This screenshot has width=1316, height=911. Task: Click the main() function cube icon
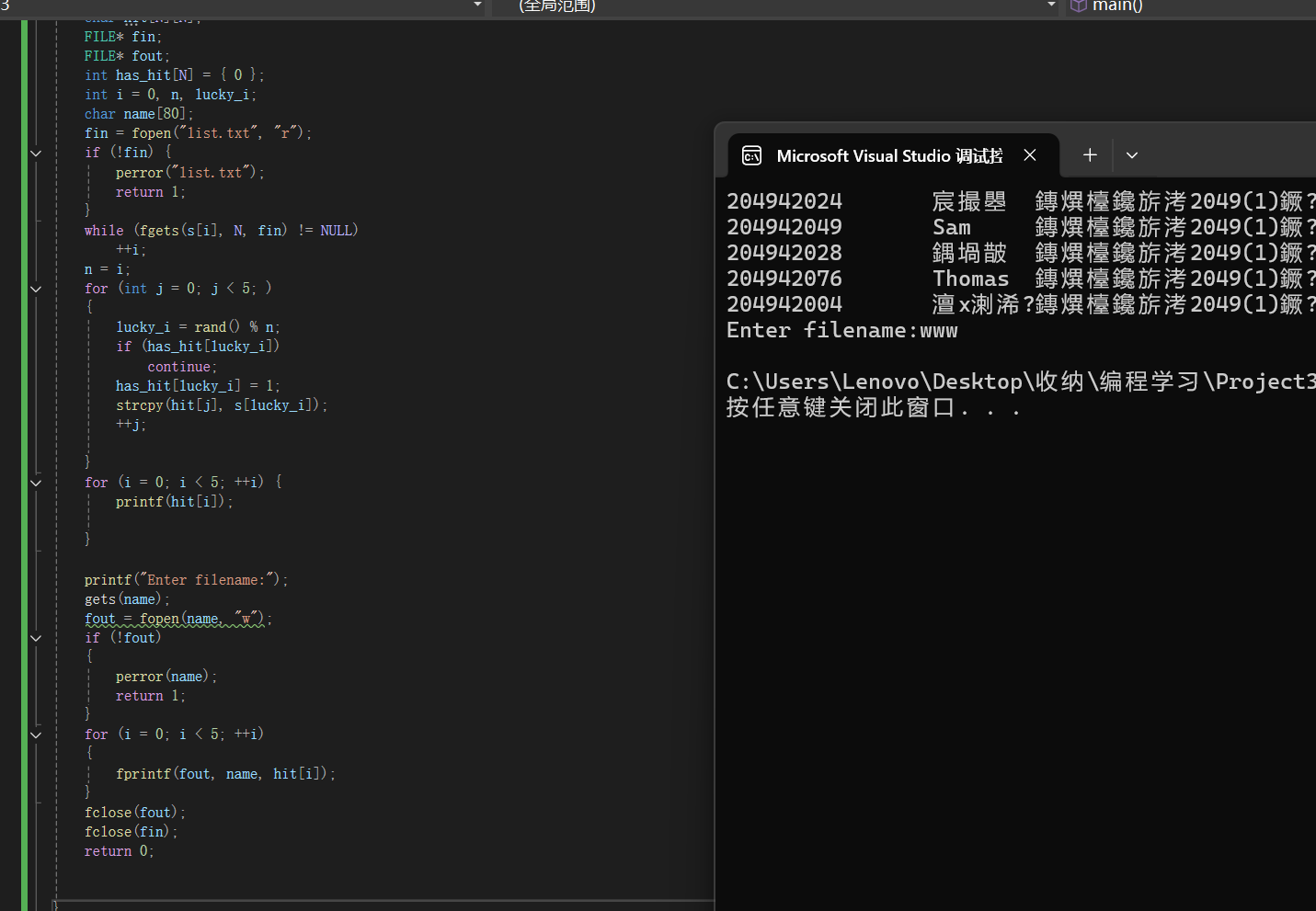(x=1079, y=6)
